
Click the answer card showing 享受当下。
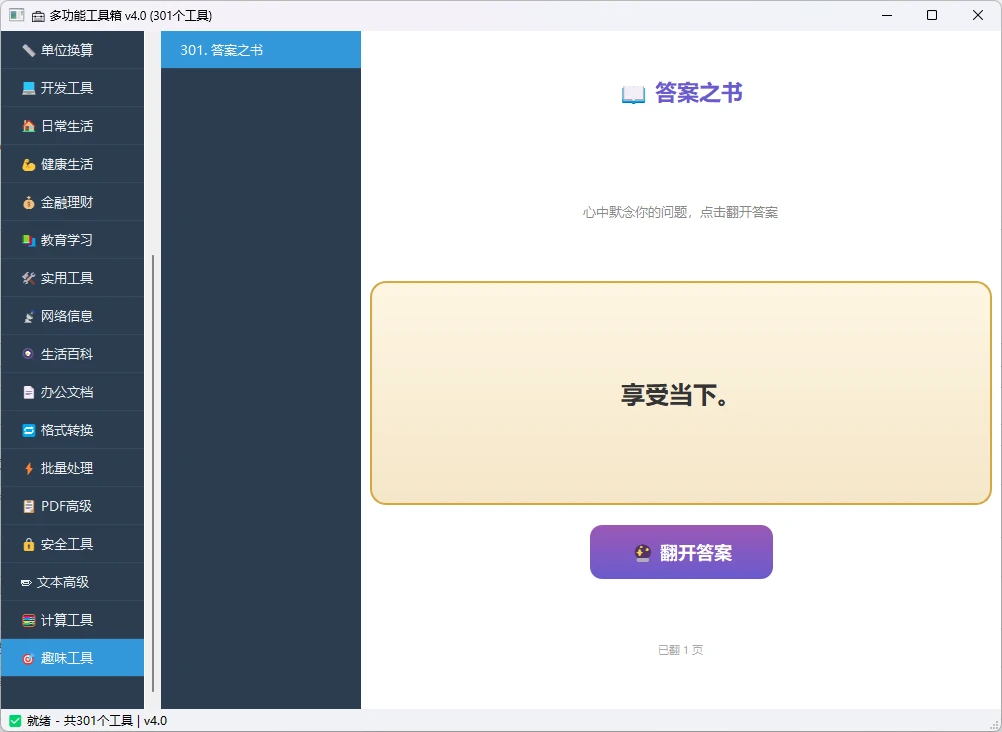(x=681, y=393)
